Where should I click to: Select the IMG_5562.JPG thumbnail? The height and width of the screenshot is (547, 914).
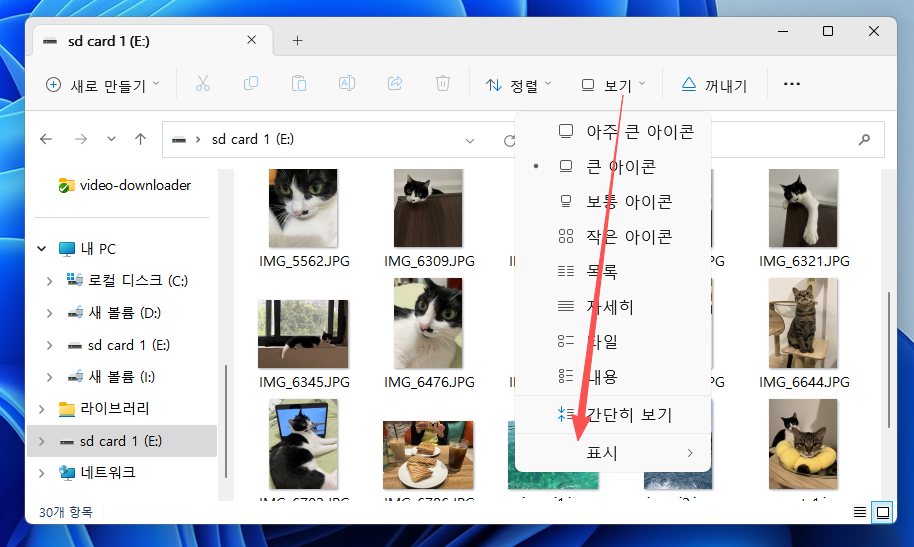303,208
